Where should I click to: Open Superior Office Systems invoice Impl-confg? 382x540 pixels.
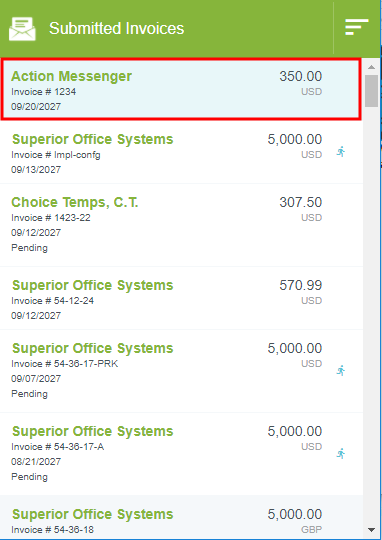click(x=181, y=152)
